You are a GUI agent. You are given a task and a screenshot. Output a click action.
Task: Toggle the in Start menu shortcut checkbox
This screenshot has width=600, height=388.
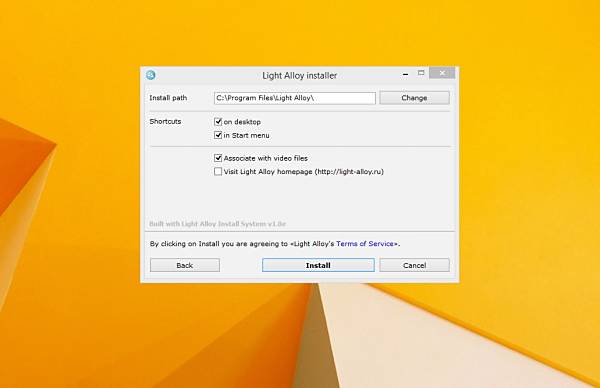pos(218,135)
